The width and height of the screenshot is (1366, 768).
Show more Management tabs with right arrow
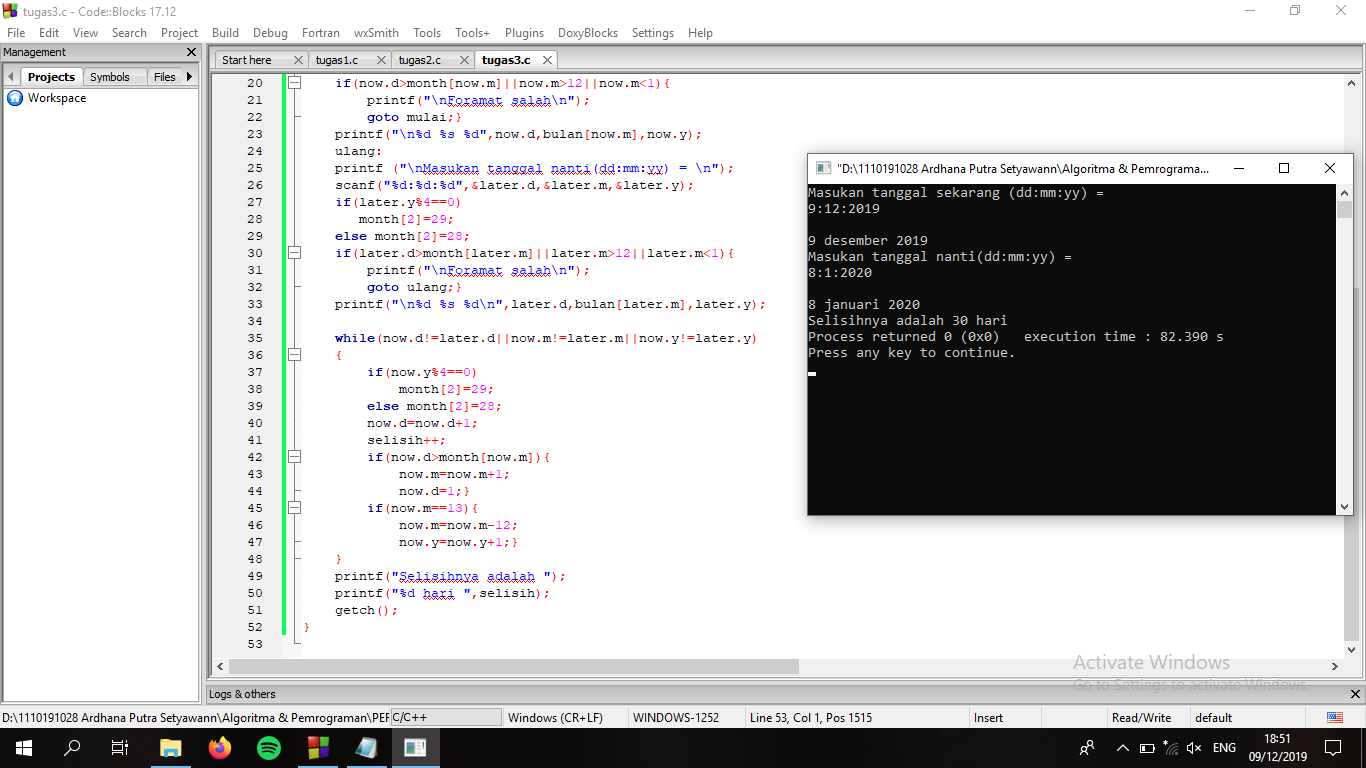(x=190, y=76)
